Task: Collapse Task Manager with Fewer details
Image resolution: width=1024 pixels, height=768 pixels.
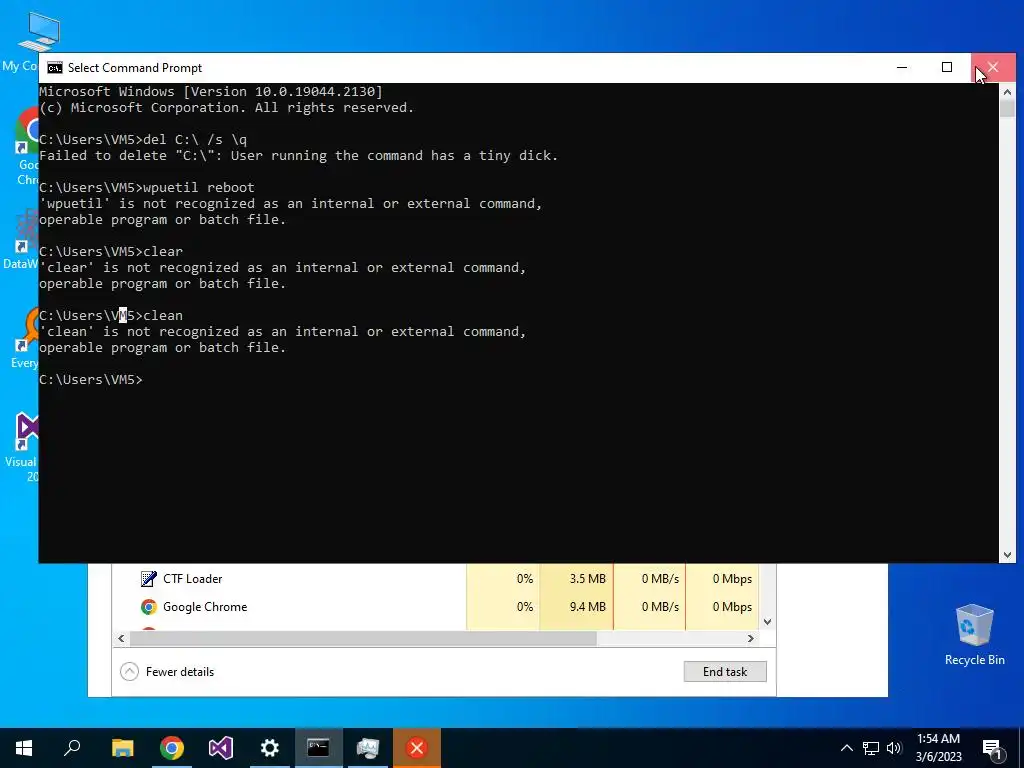Action: click(167, 671)
